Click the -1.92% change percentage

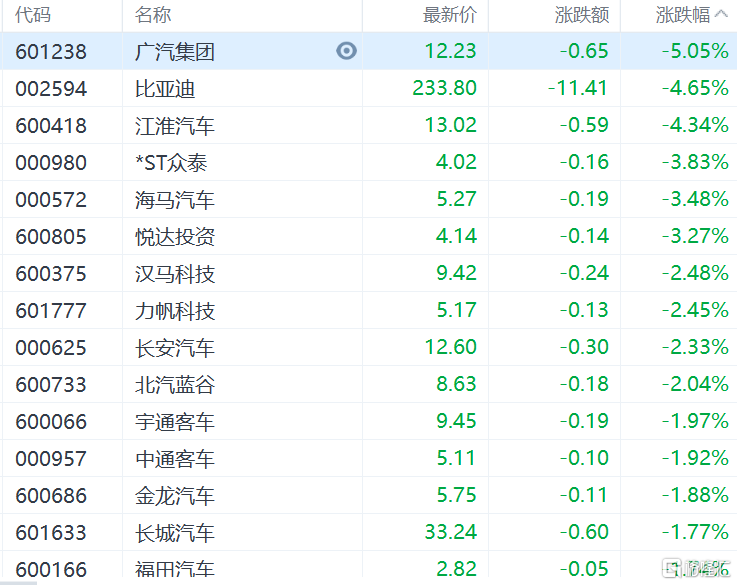click(x=695, y=458)
